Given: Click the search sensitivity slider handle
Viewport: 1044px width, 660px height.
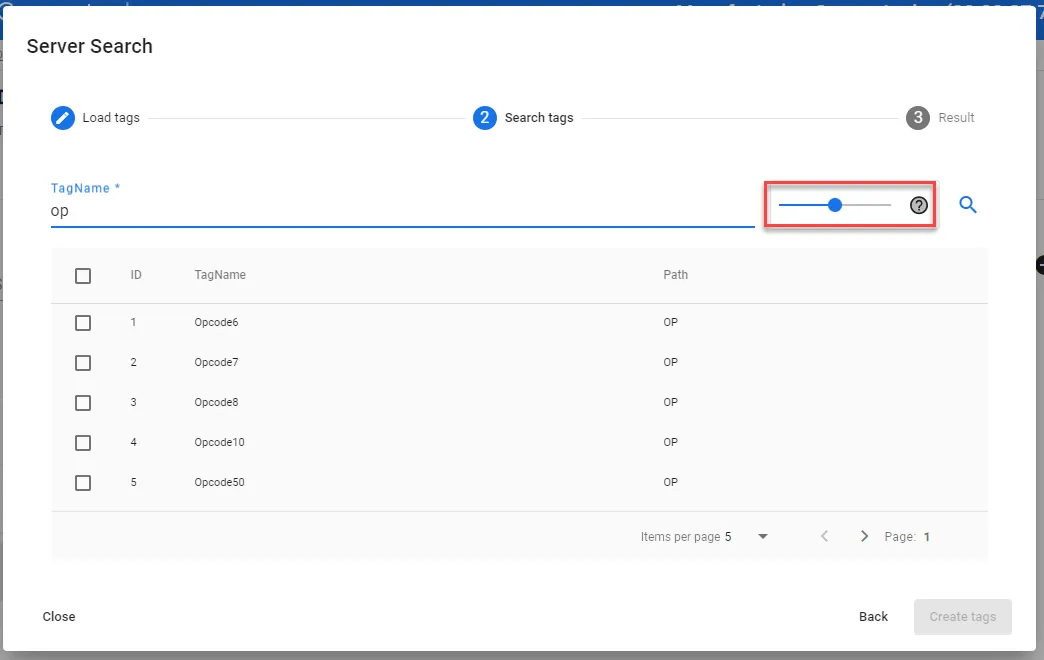Looking at the screenshot, I should pyautogui.click(x=835, y=205).
